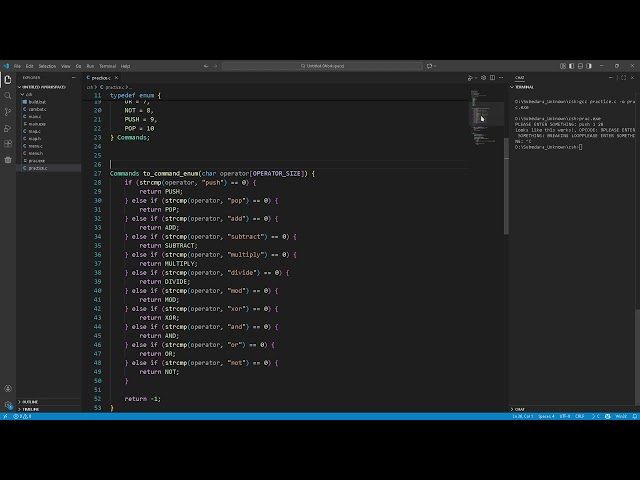Open the Search view in the activity bar
Viewport: 640px width, 480px height.
click(8, 96)
